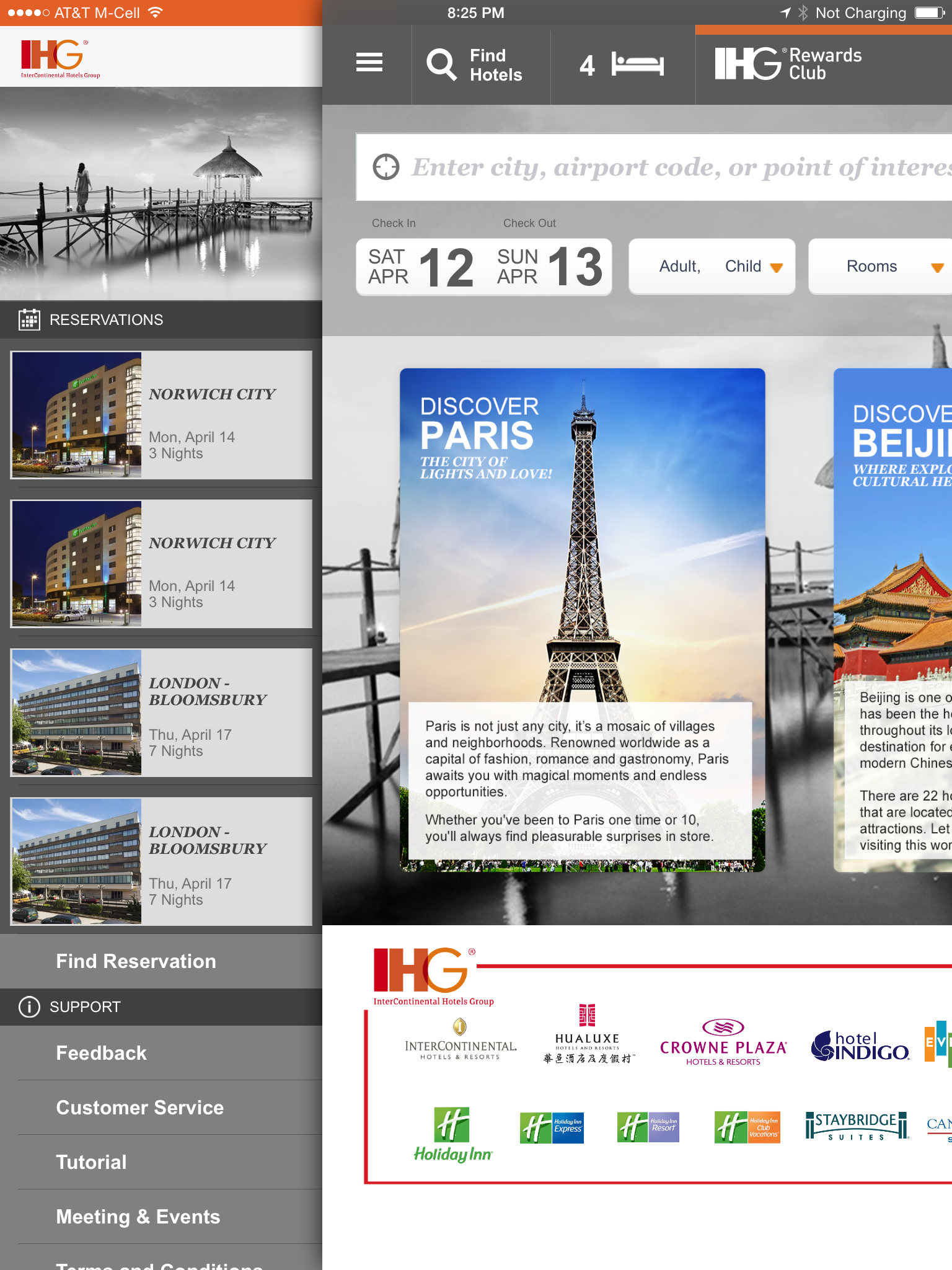Screen dimensions: 952x1270
Task: Tap the IHG logo in the sidebar header
Action: click(60, 58)
